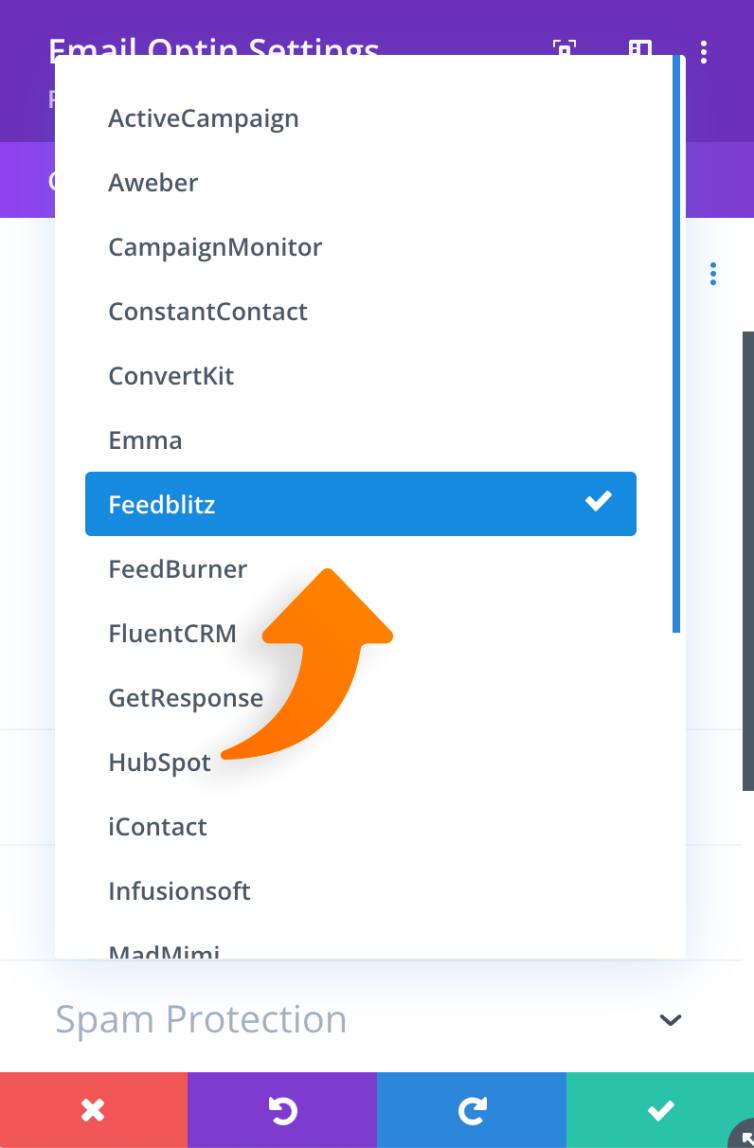Open the Spam Protection chevron
Screen dimensions: 754x1148
click(669, 1020)
